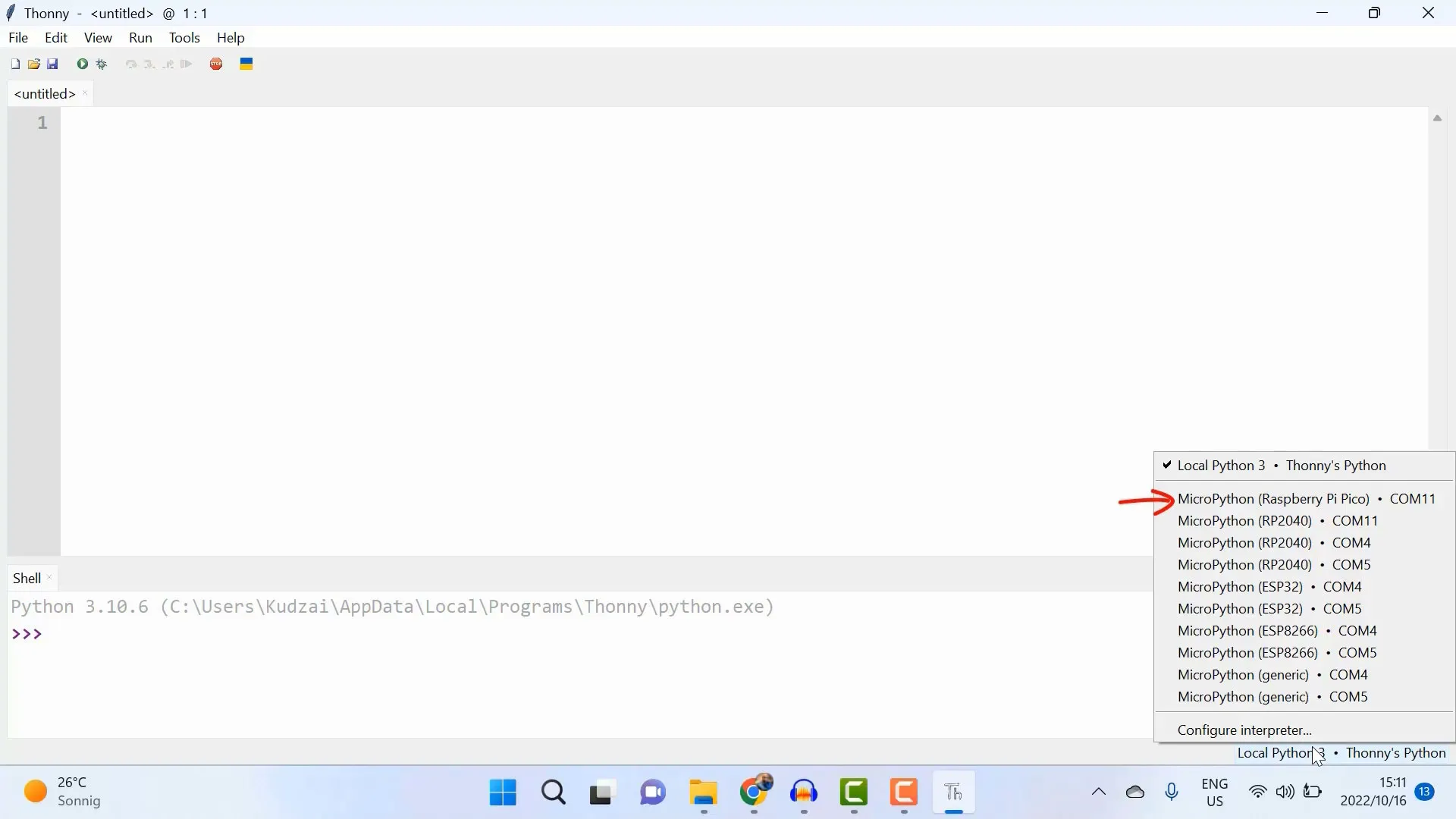Image resolution: width=1456 pixels, height=819 pixels.
Task: Create a new file with toolbar icon
Action: tap(15, 64)
